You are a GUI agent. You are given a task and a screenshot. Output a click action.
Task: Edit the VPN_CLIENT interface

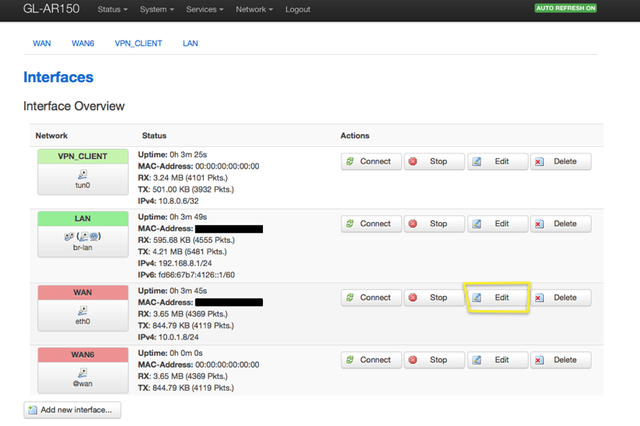[x=498, y=162]
